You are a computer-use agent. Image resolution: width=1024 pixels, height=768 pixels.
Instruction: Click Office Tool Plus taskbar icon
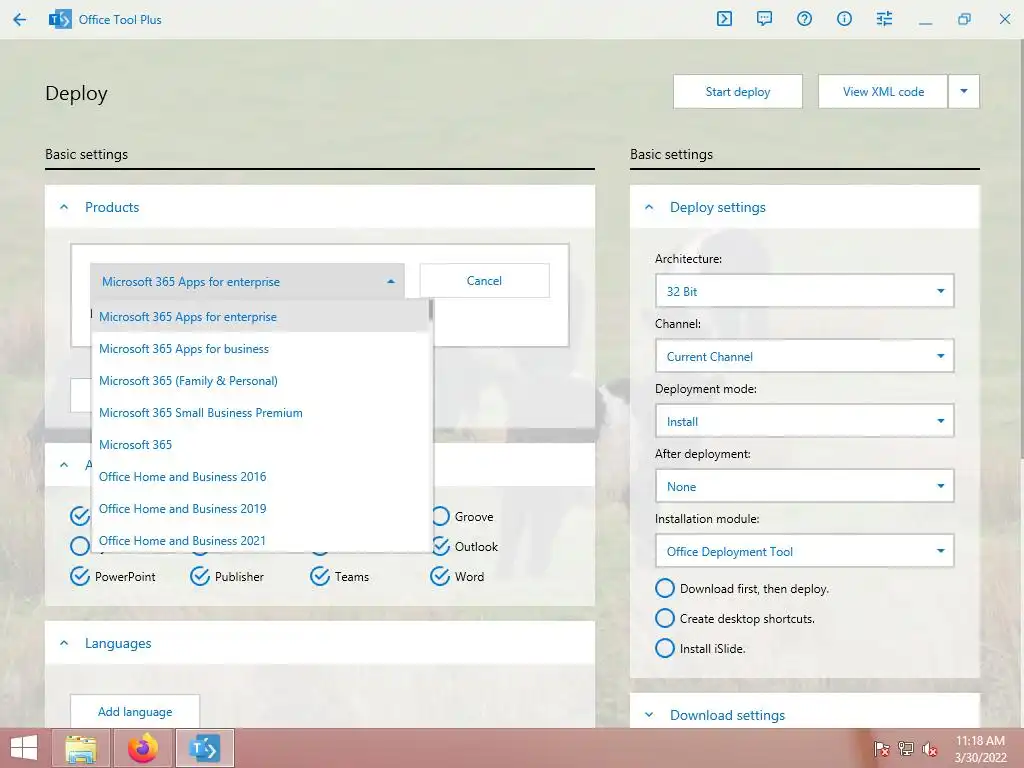coord(204,748)
